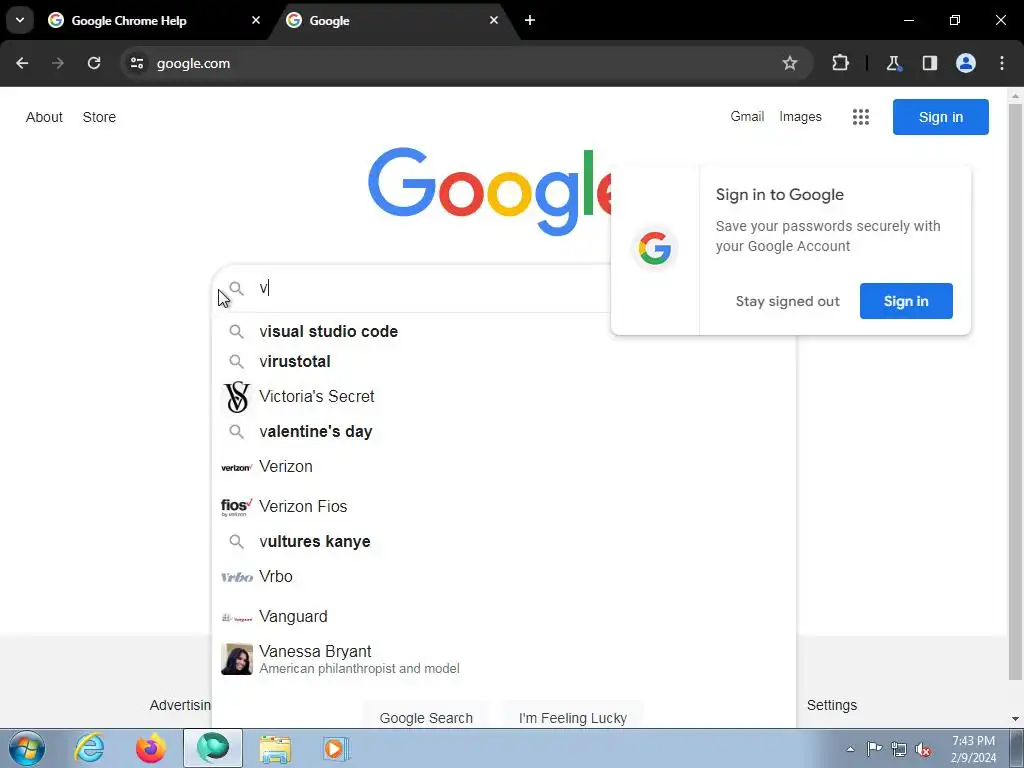Launch Internet Explorer from taskbar
1024x768 pixels.
tap(89, 748)
